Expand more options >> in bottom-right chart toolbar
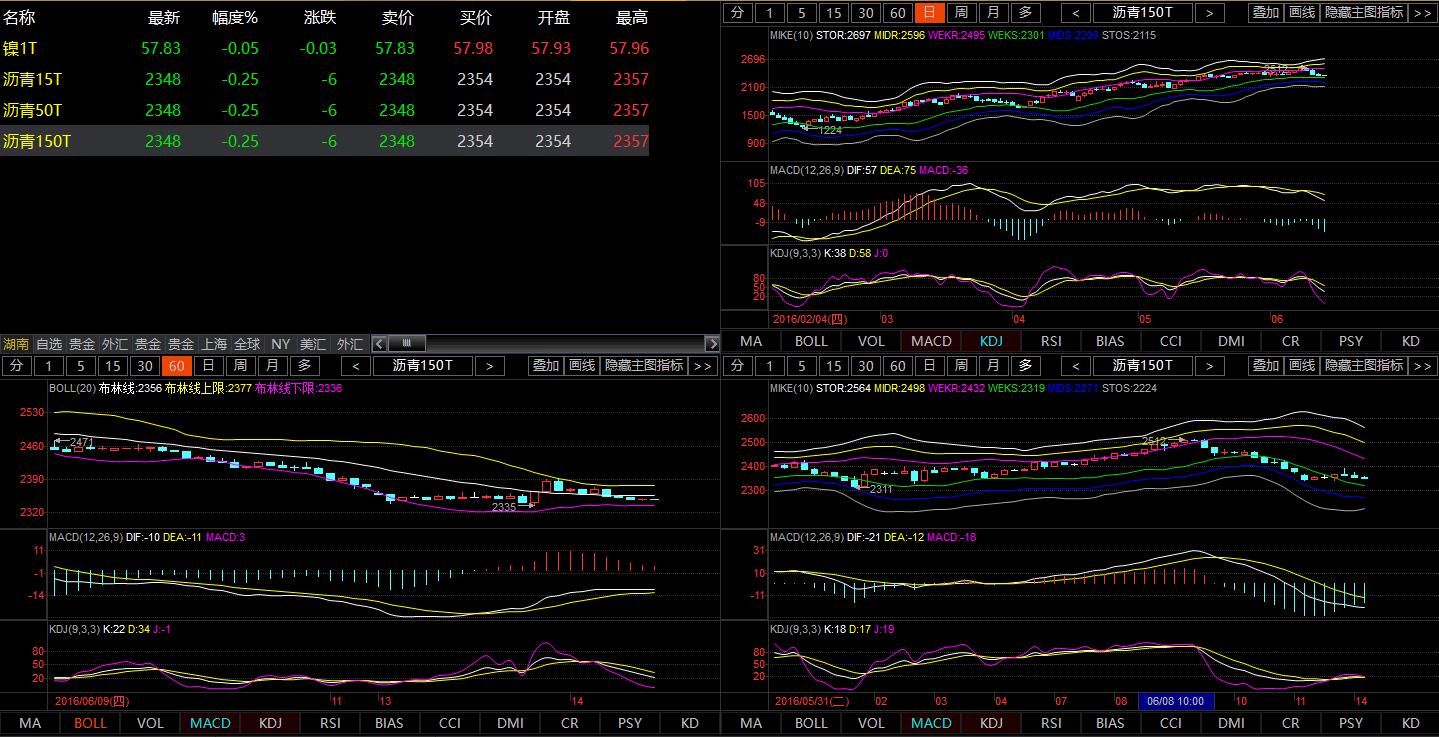 [x=1422, y=365]
